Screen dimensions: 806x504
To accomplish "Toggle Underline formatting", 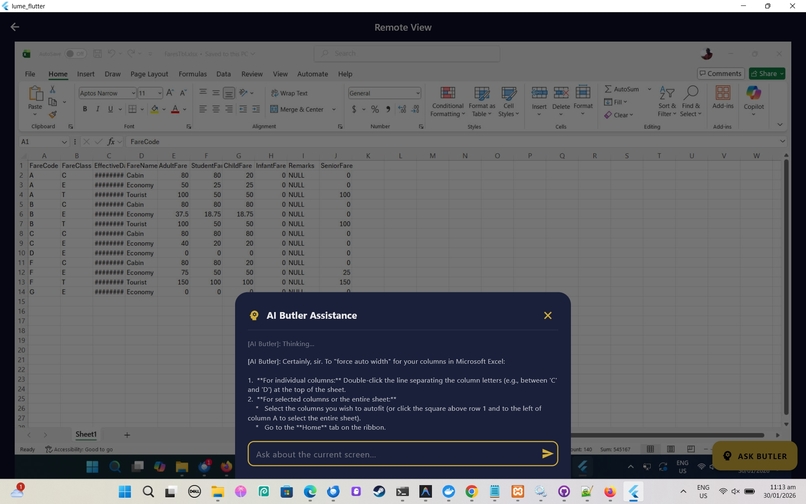I will pos(110,109).
